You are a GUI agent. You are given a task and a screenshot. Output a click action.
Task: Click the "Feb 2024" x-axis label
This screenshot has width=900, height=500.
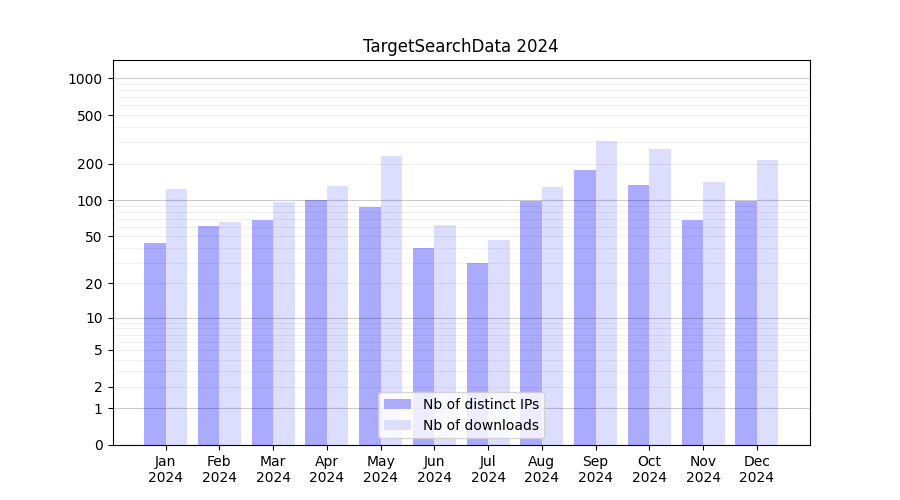click(219, 469)
